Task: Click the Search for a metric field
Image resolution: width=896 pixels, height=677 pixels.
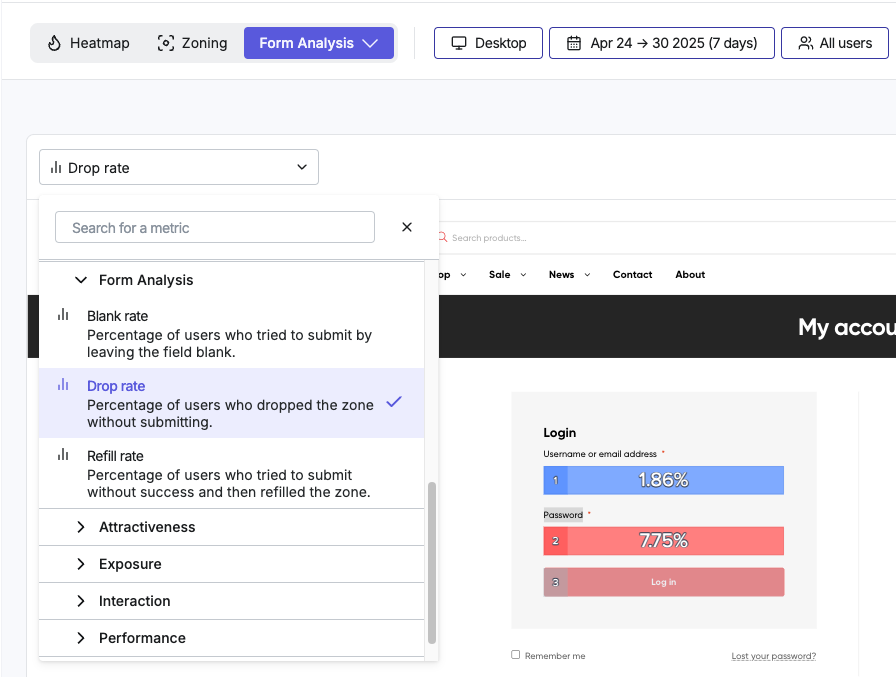Action: [x=215, y=227]
